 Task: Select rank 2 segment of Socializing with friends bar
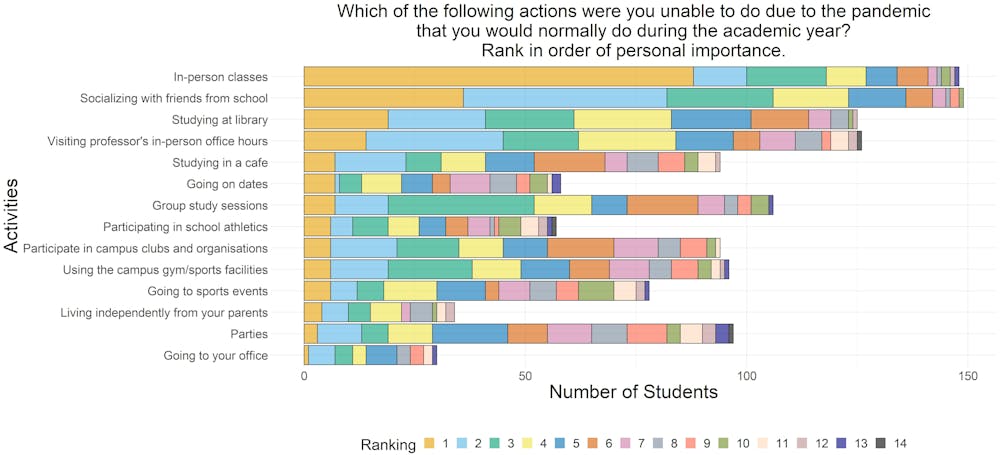click(x=565, y=97)
